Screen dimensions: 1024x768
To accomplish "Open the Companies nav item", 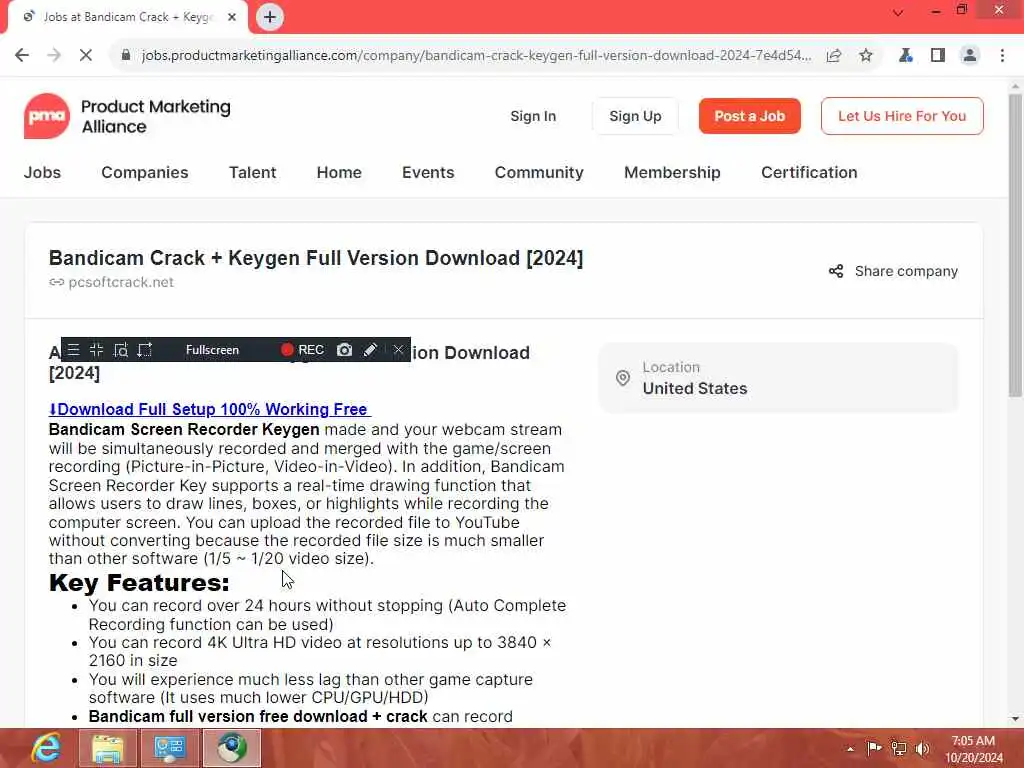I will (x=145, y=172).
